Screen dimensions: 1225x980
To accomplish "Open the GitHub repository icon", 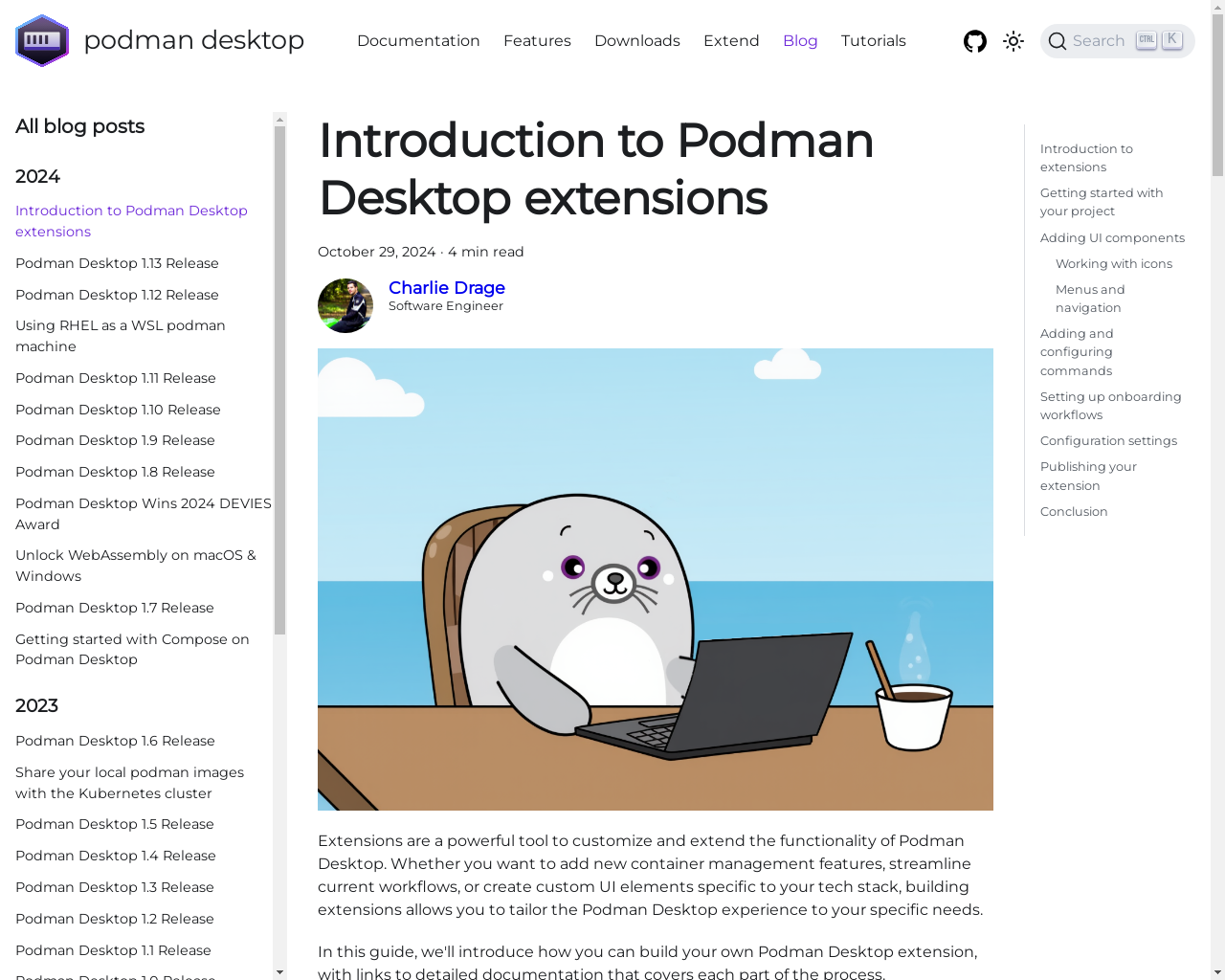I will coord(975,41).
